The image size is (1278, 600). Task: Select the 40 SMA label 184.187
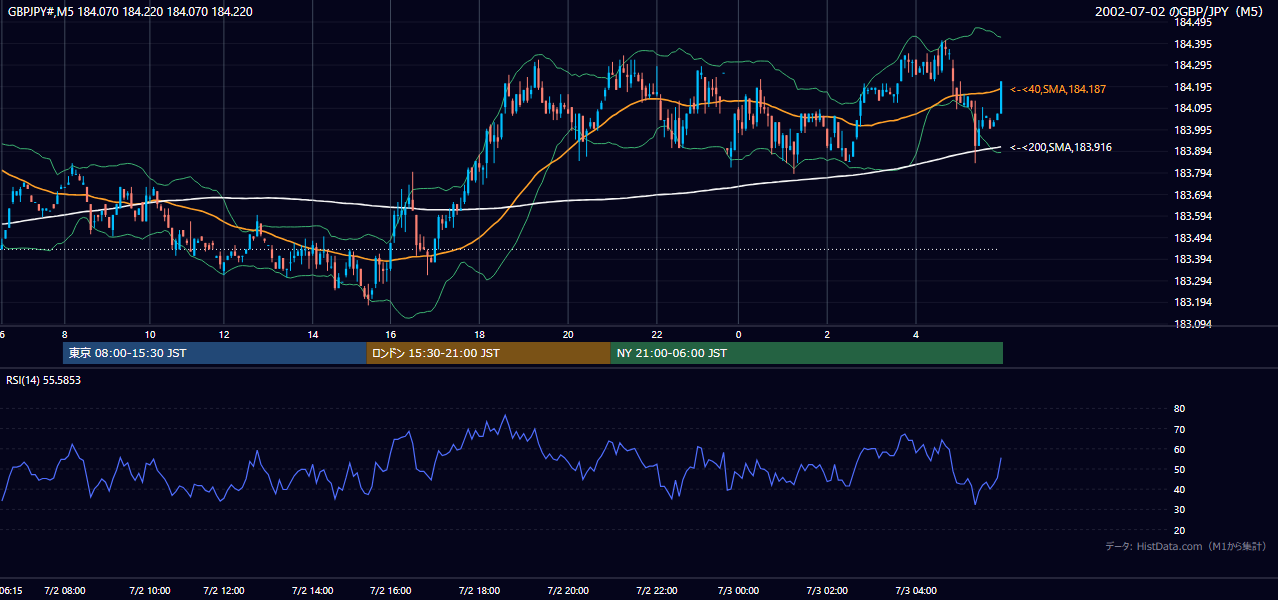point(1058,89)
